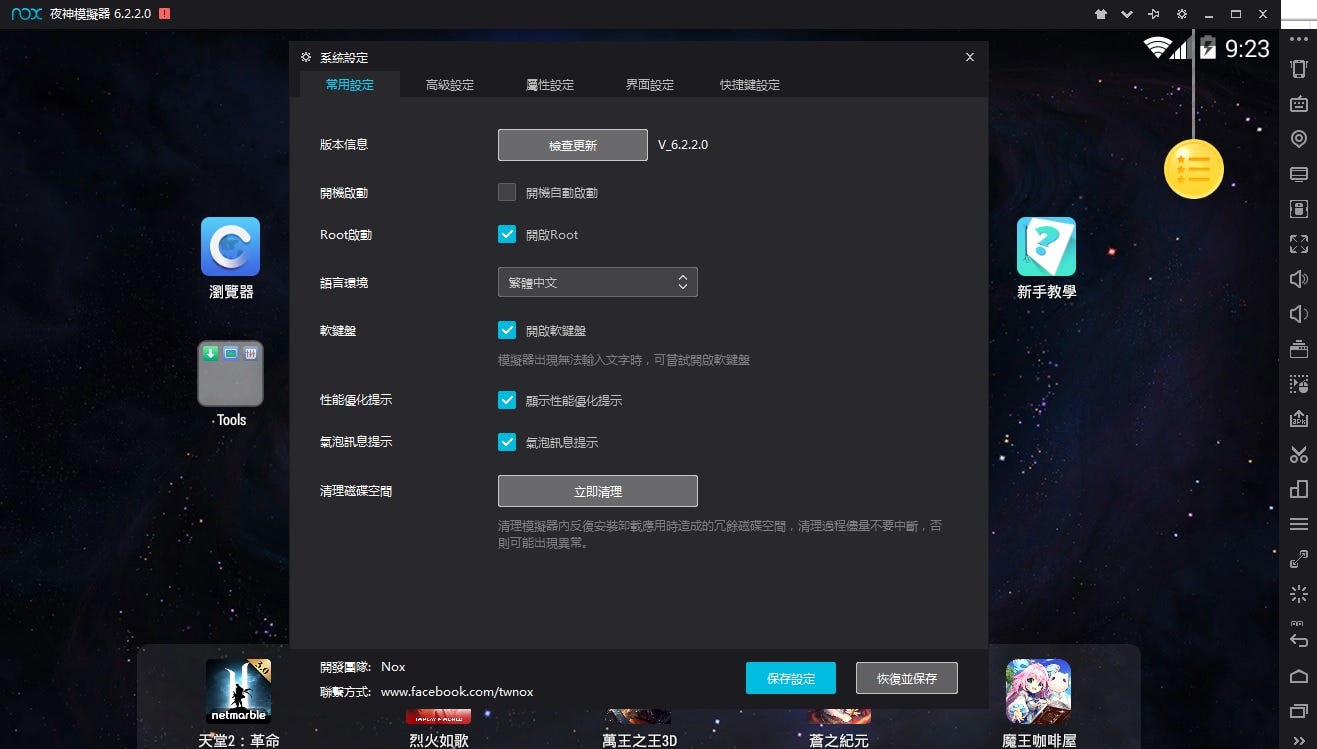This screenshot has width=1317, height=749.
Task: Click the pin window icon in title bar
Action: tap(1154, 14)
